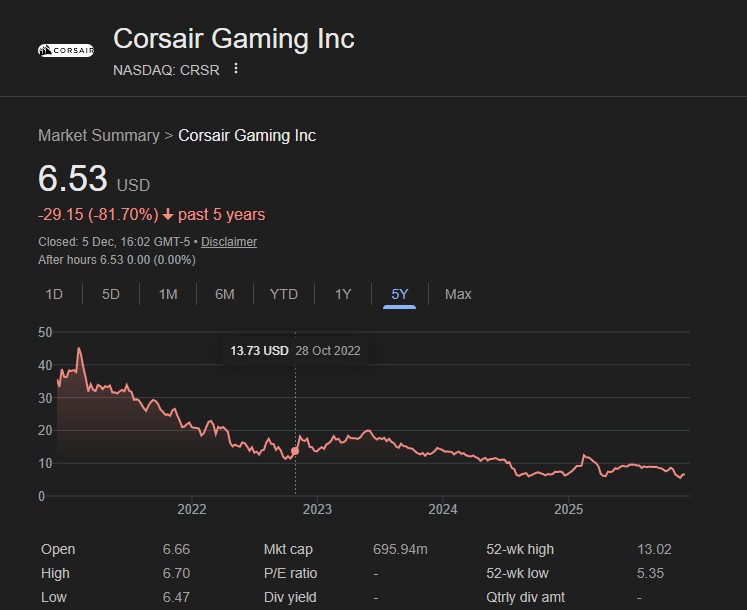Image resolution: width=747 pixels, height=610 pixels.
Task: Select the 1Y time range tab
Action: (x=343, y=294)
